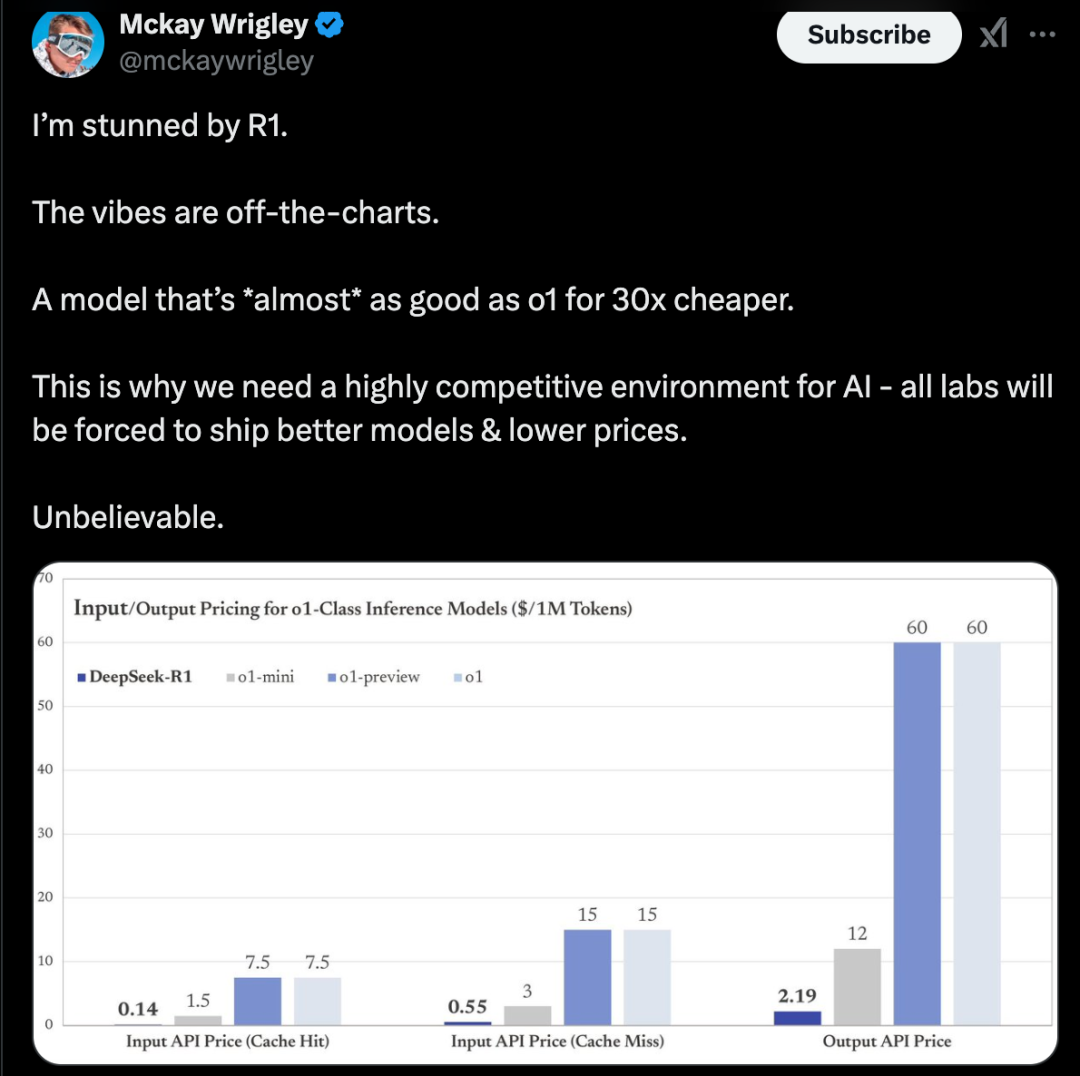Screen dimensions: 1080x1076
Task: Click the o1-preview 7.5 cache hit bar
Action: pos(257,1001)
